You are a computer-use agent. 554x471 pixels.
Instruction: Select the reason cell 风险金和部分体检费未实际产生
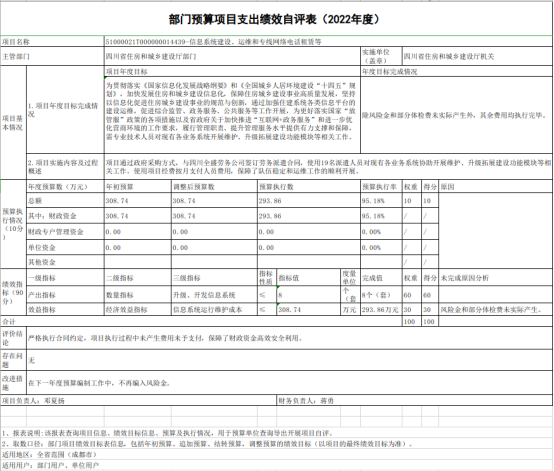[x=496, y=310]
